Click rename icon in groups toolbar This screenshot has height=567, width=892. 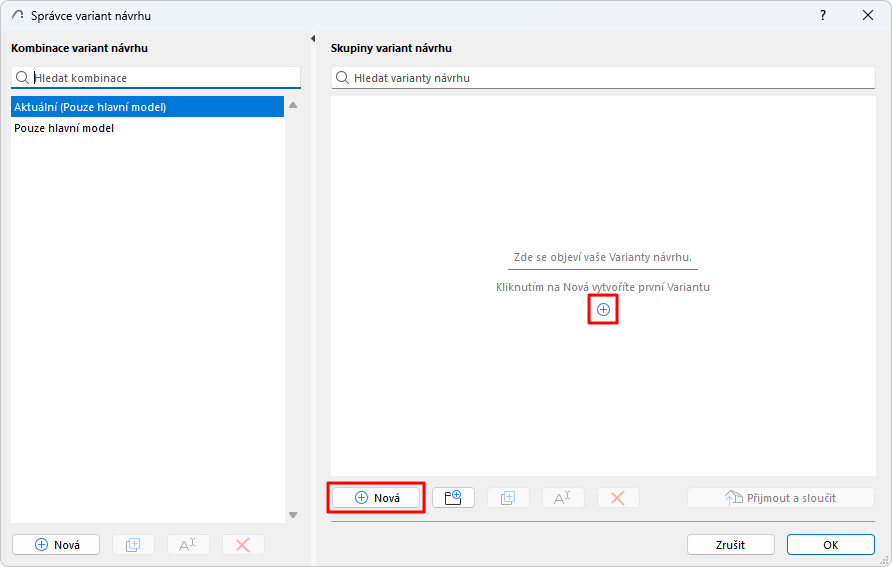(563, 498)
